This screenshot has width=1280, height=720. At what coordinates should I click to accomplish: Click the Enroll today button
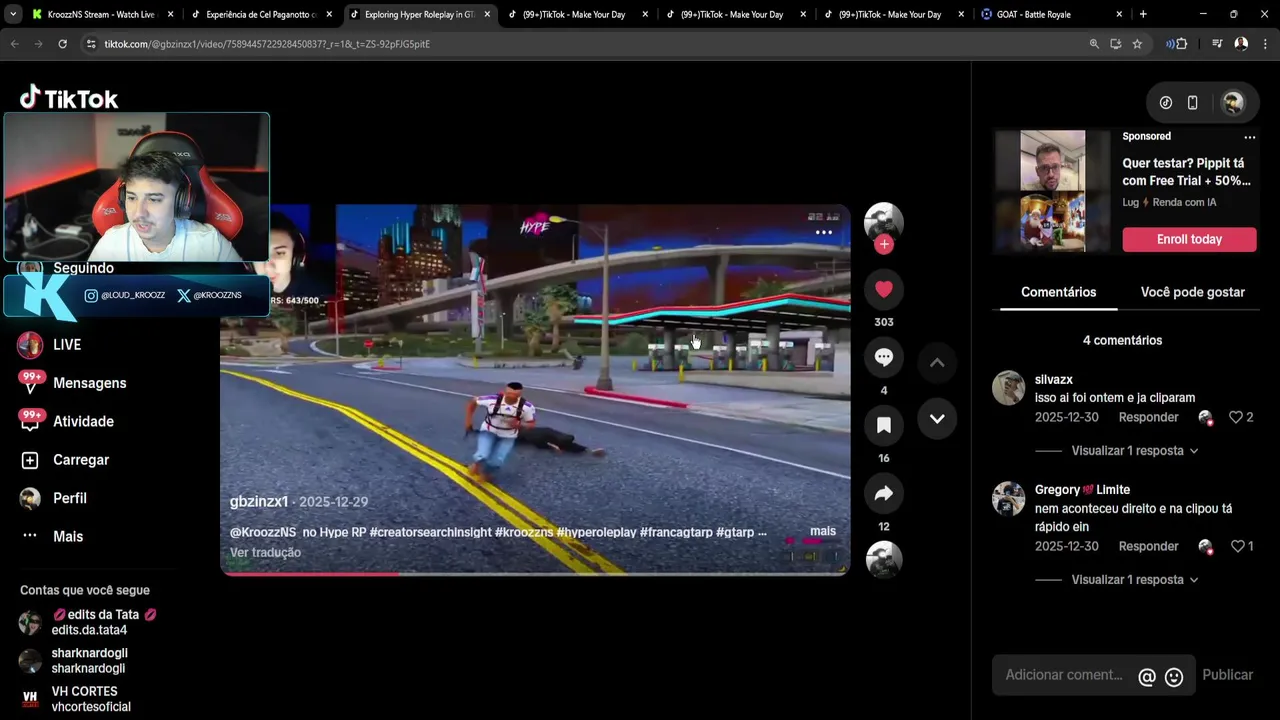pos(1189,239)
